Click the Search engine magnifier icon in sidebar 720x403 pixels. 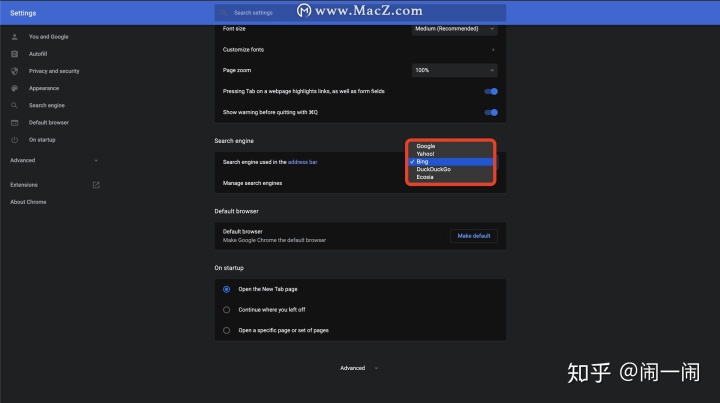[x=15, y=106]
